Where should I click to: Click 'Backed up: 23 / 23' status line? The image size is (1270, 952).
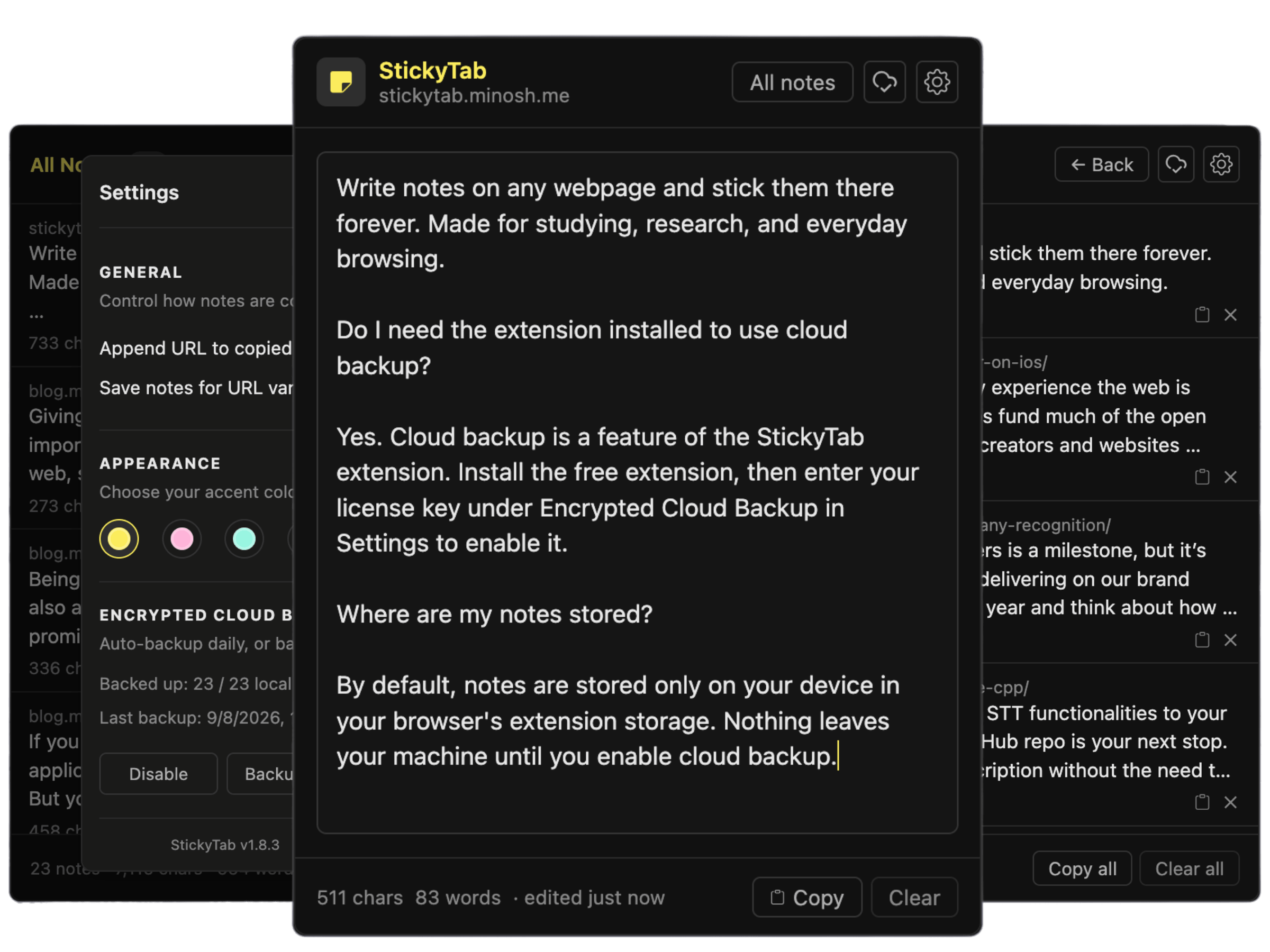tap(196, 683)
